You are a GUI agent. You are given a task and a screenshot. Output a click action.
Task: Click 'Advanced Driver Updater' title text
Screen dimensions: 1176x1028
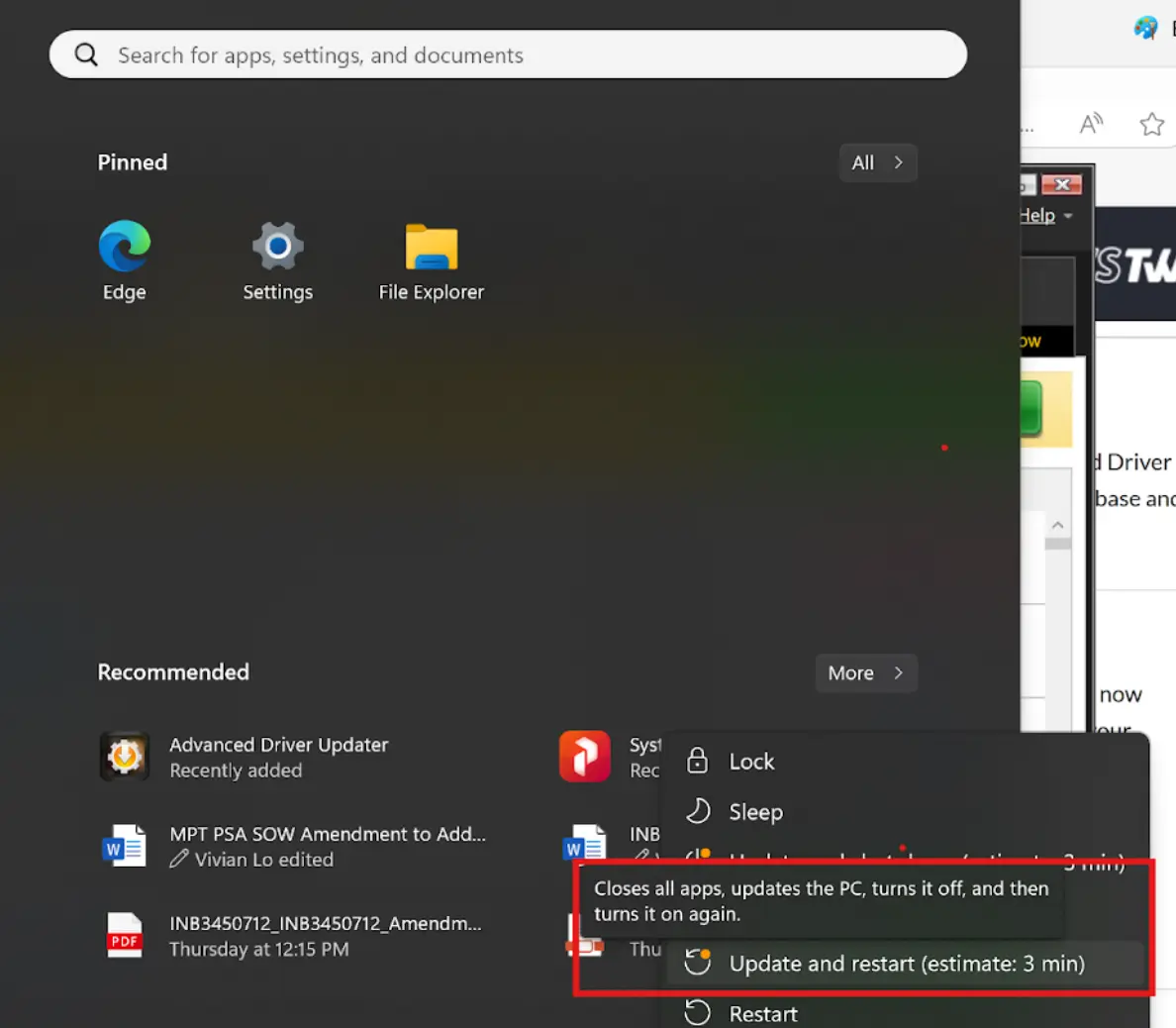(278, 745)
